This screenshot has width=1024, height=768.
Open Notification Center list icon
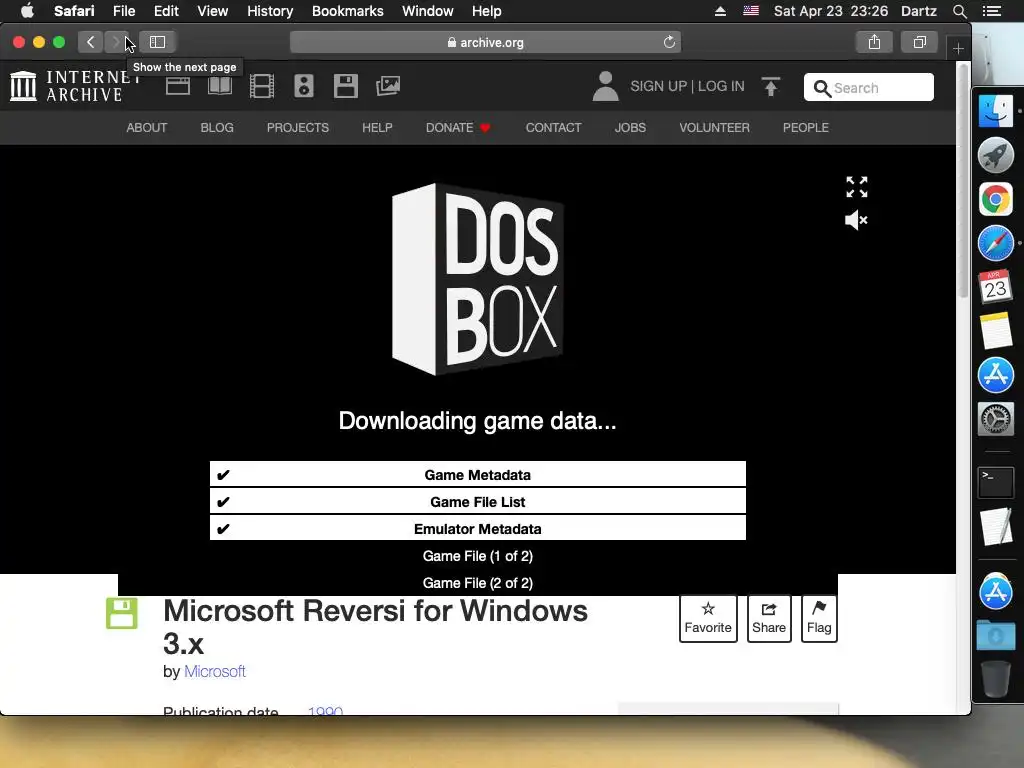[991, 11]
